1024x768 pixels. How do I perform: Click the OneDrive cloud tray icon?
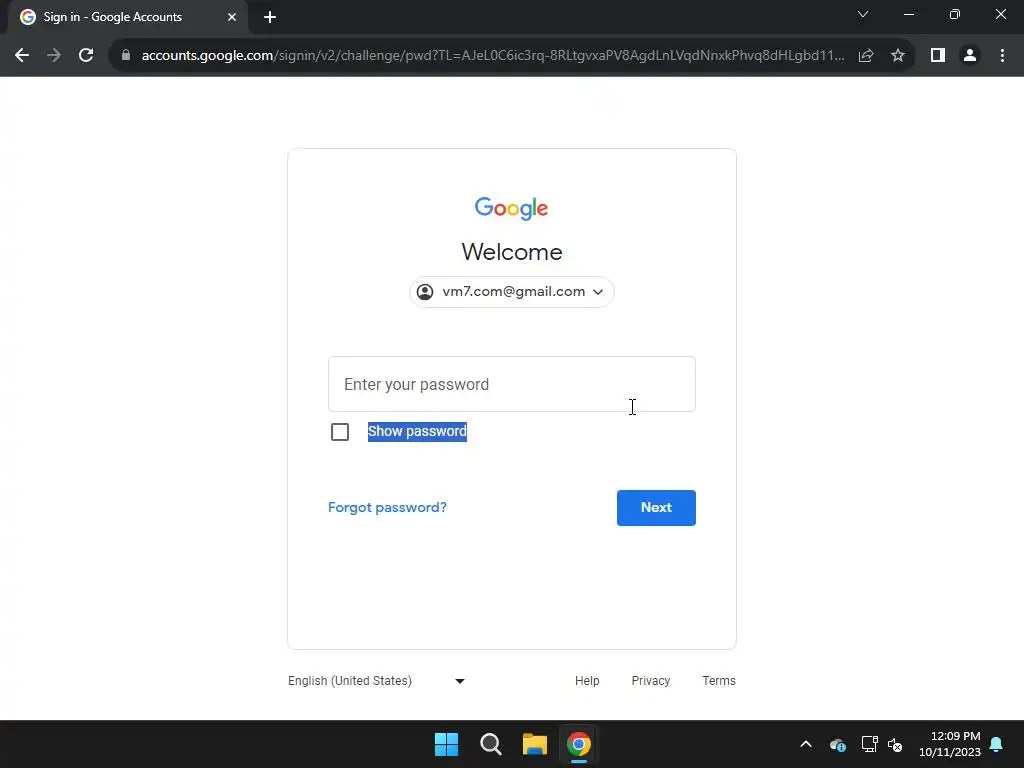(838, 744)
